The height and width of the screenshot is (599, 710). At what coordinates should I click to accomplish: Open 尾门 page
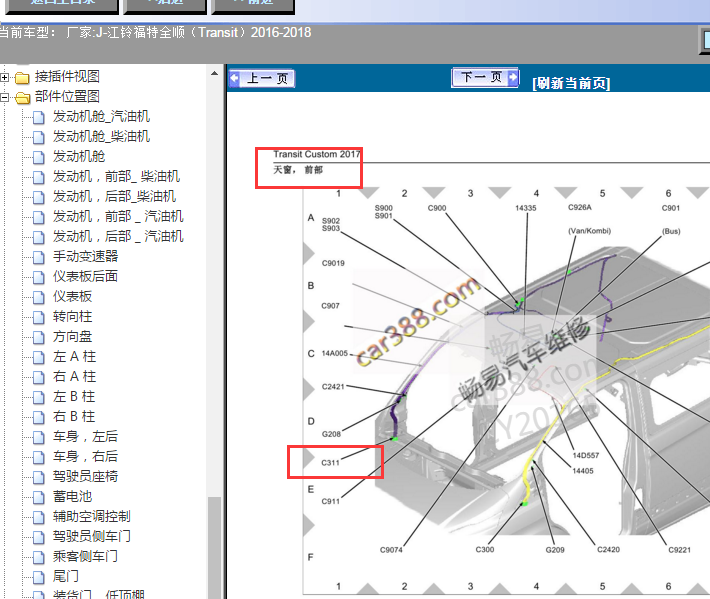pyautogui.click(x=66, y=576)
